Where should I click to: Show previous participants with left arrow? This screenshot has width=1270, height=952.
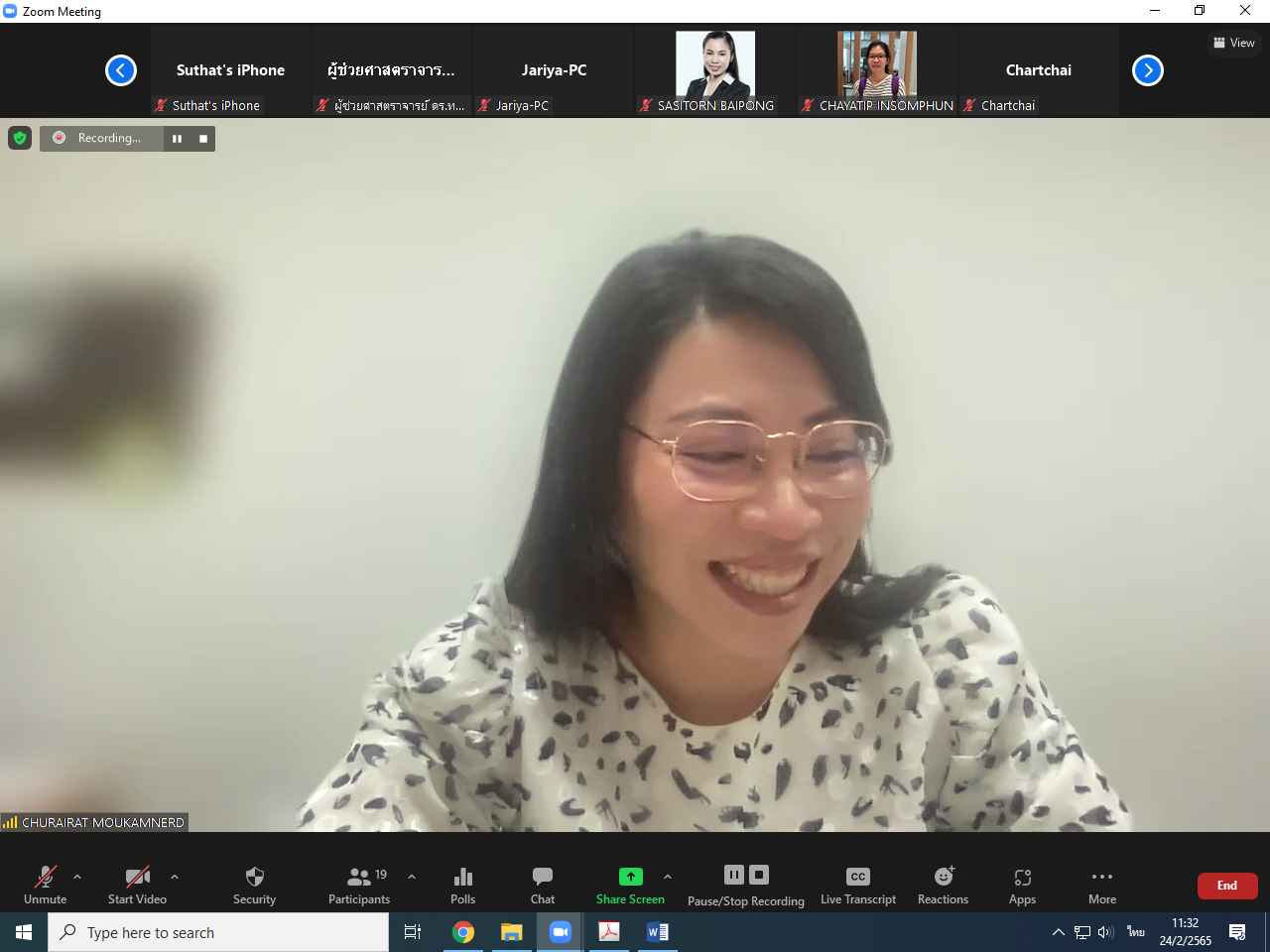coord(121,70)
